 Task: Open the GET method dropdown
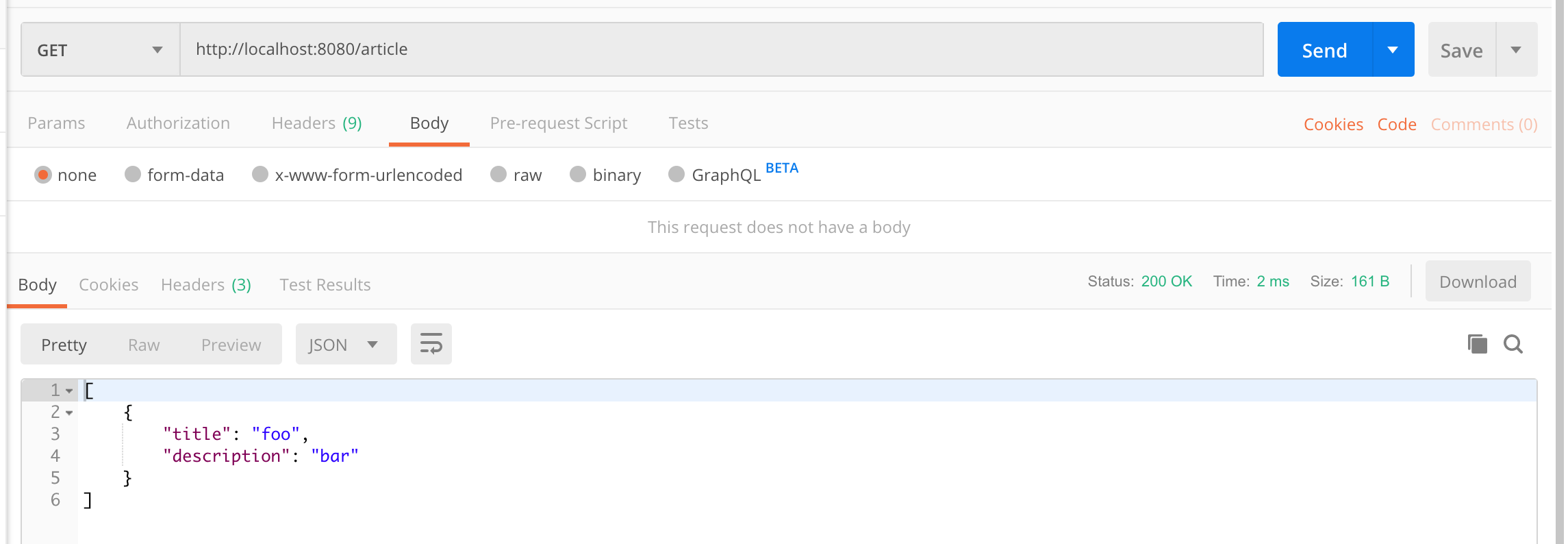[x=101, y=49]
